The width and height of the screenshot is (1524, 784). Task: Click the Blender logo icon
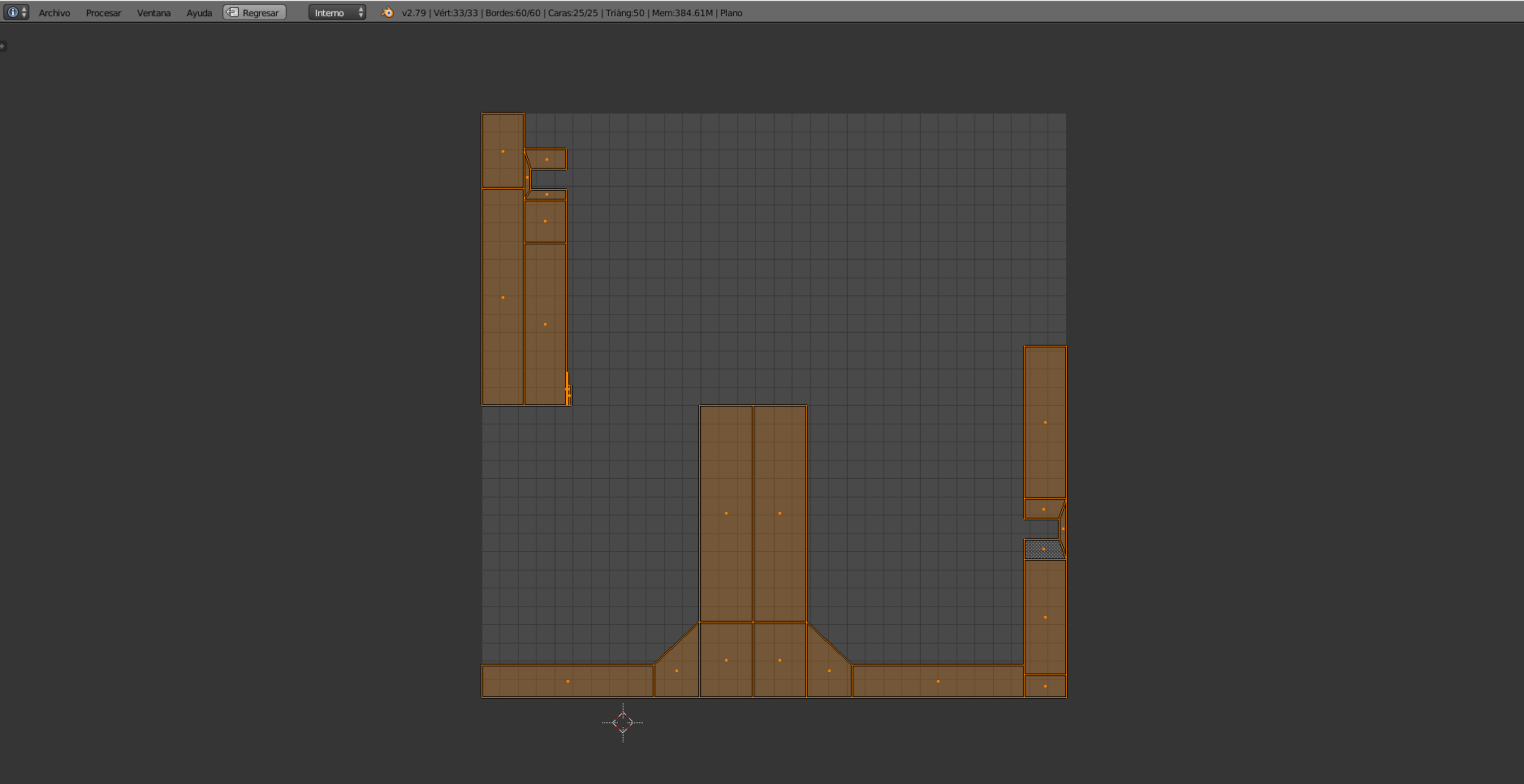tap(387, 12)
